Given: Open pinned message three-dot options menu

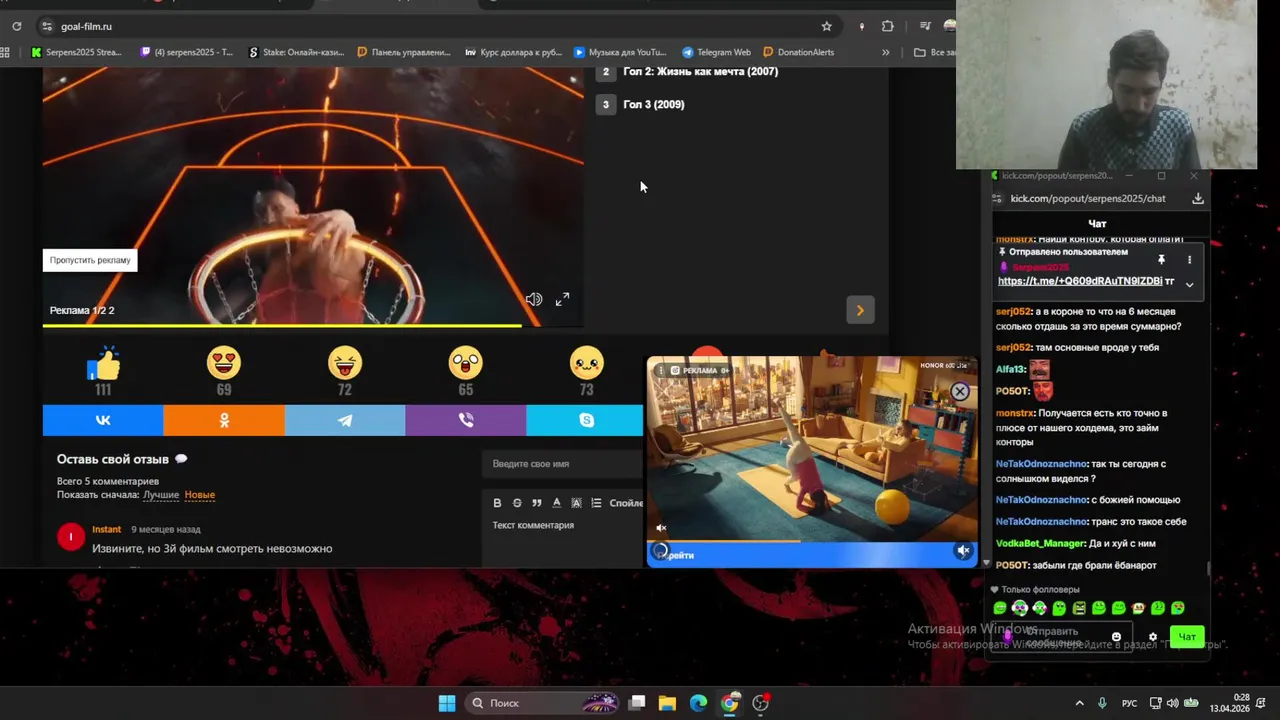Looking at the screenshot, I should [1189, 260].
